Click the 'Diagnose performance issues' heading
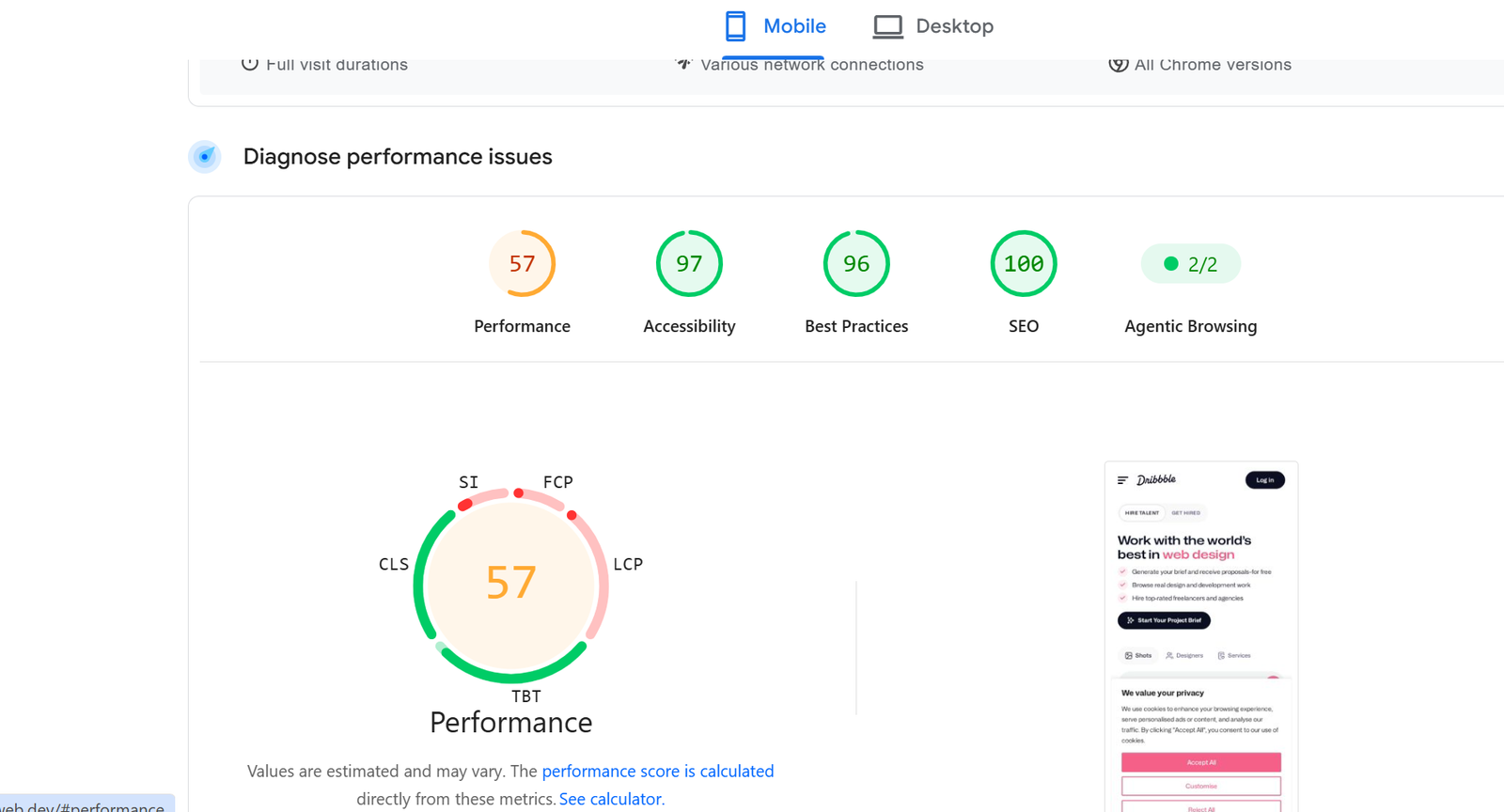The width and height of the screenshot is (1504, 812). [398, 156]
